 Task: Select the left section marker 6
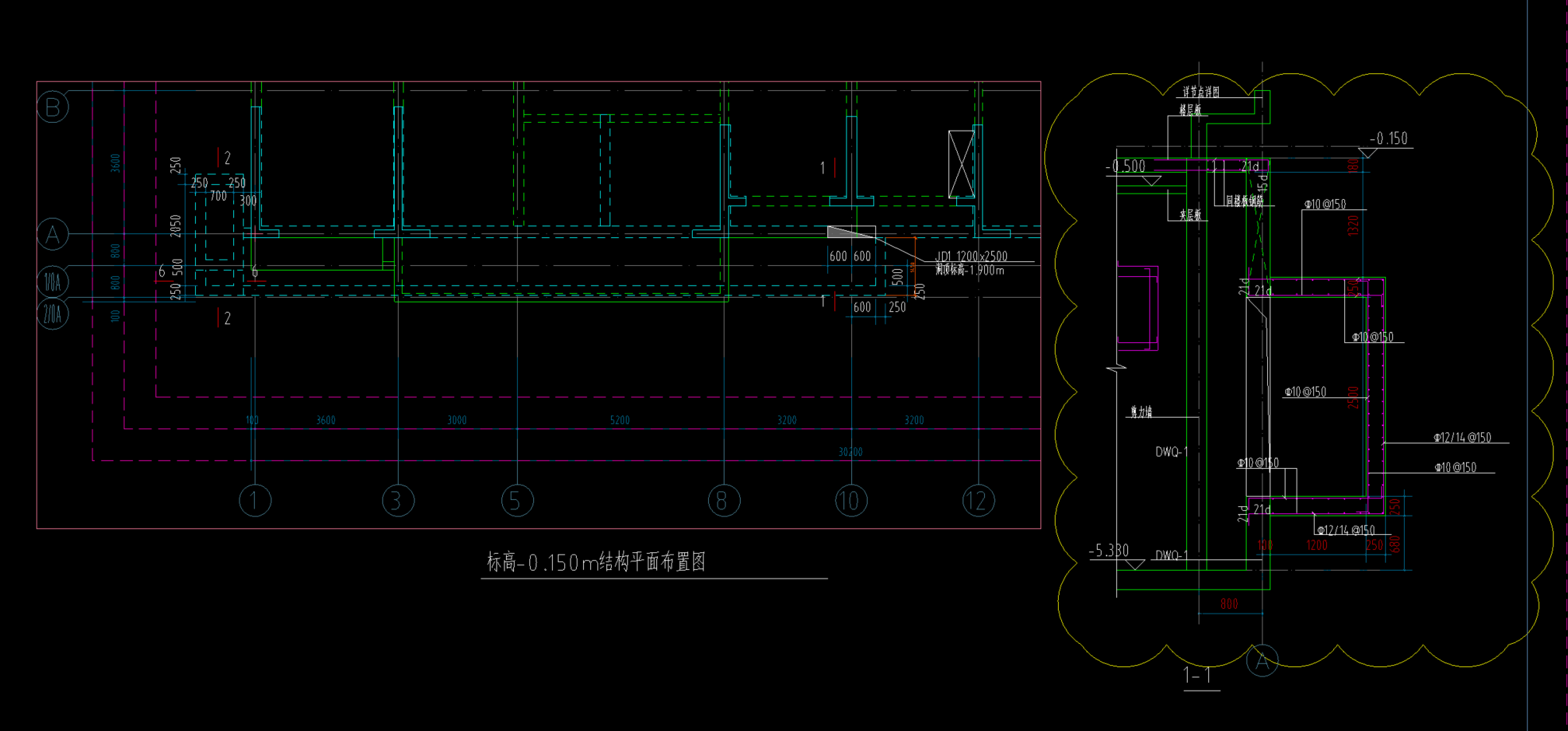tap(162, 271)
